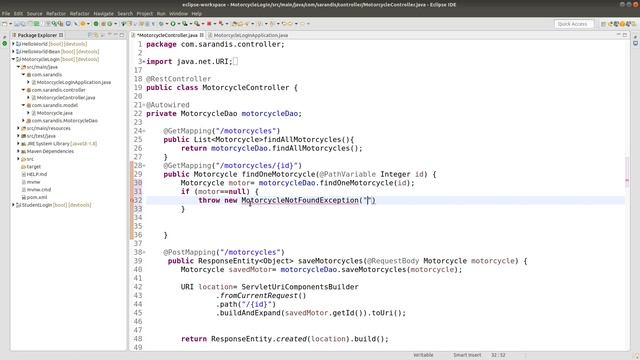Select the target folder in Package Explorer
The height and width of the screenshot is (360, 640).
tap(33, 167)
